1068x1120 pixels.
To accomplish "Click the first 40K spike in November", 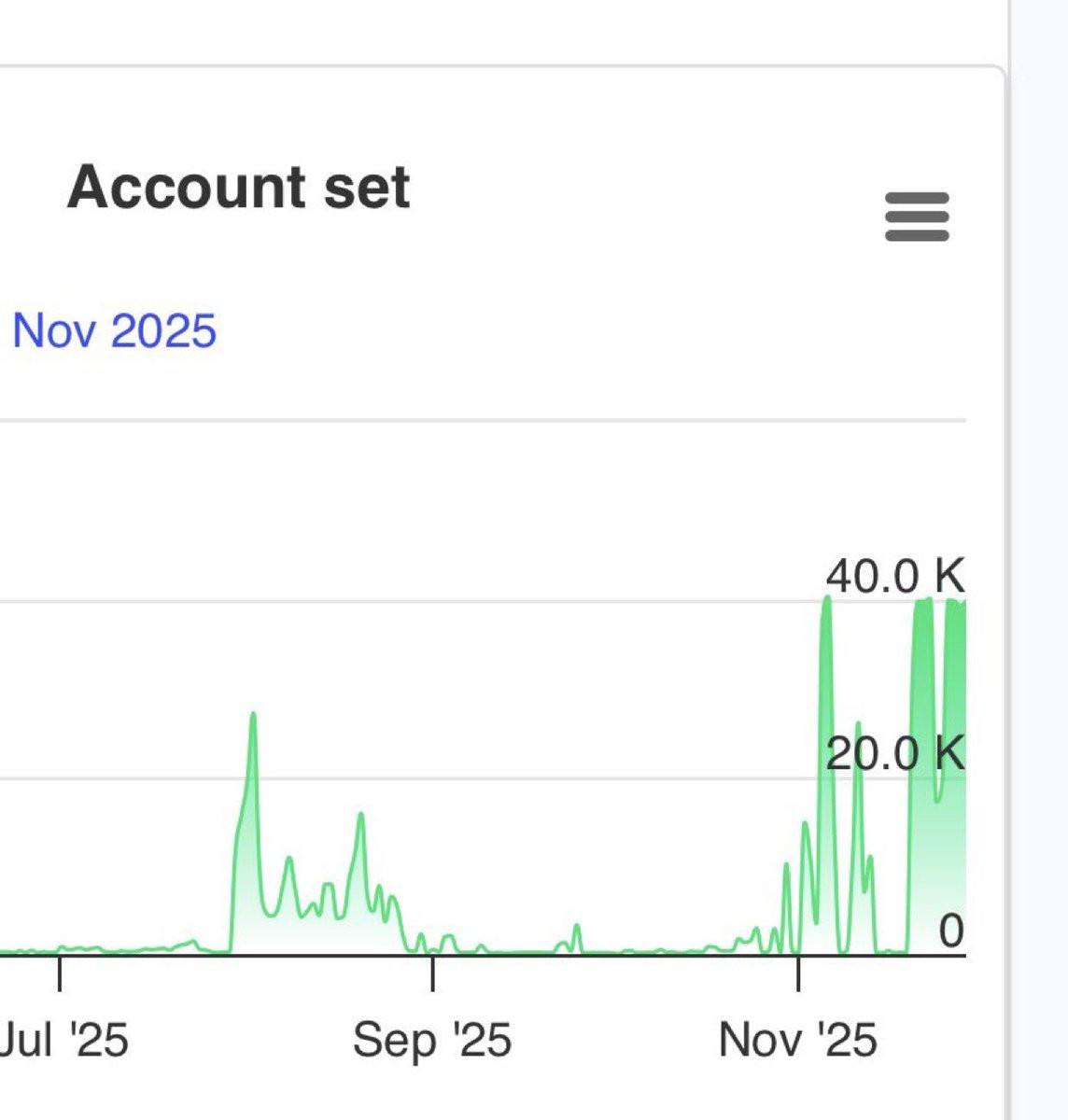I will click(826, 599).
